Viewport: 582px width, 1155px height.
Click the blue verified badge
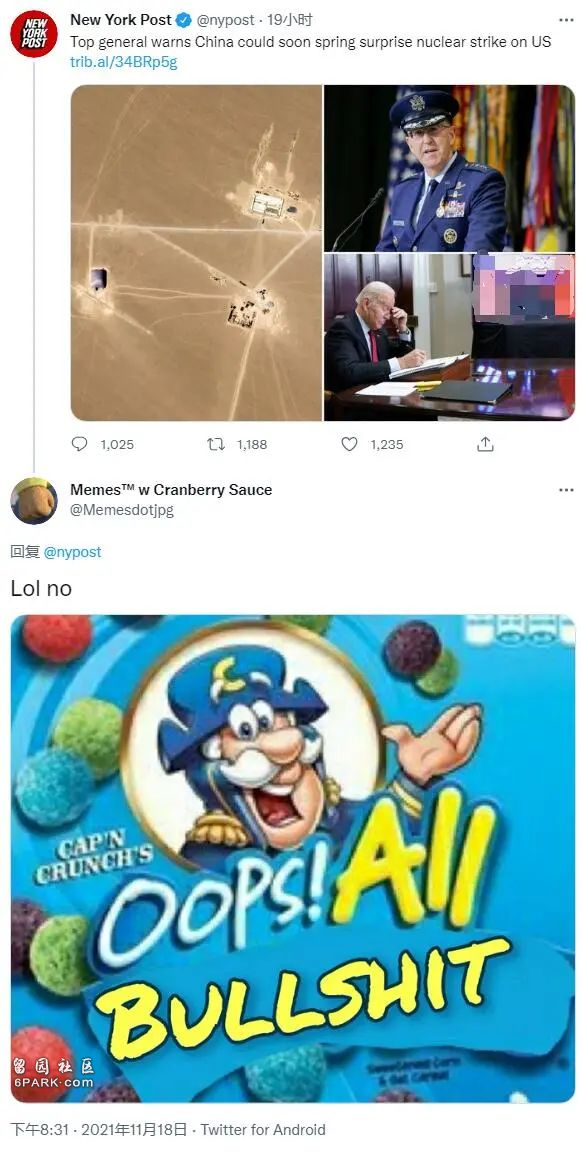(x=184, y=21)
